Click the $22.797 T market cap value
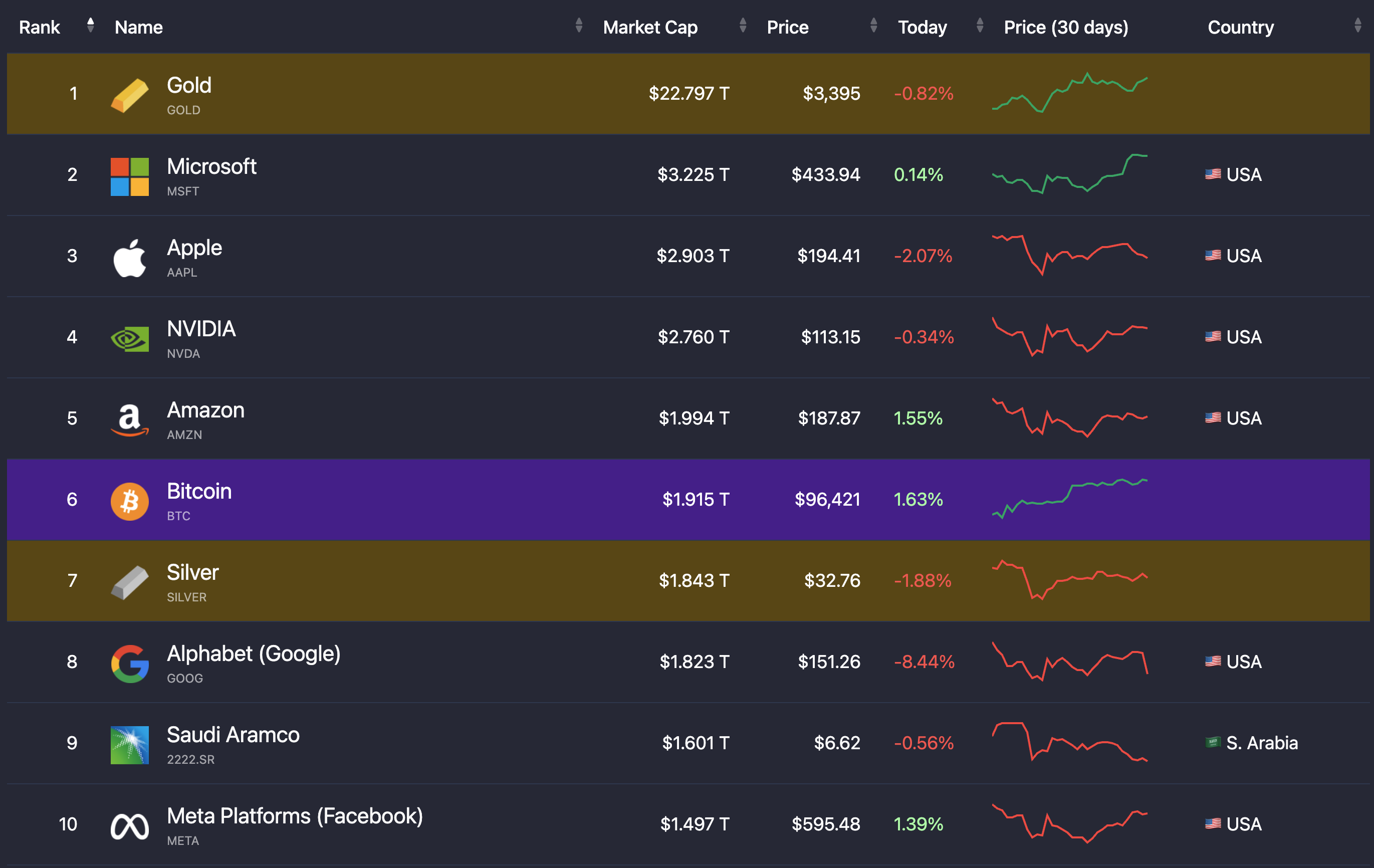Image resolution: width=1374 pixels, height=868 pixels. [689, 93]
